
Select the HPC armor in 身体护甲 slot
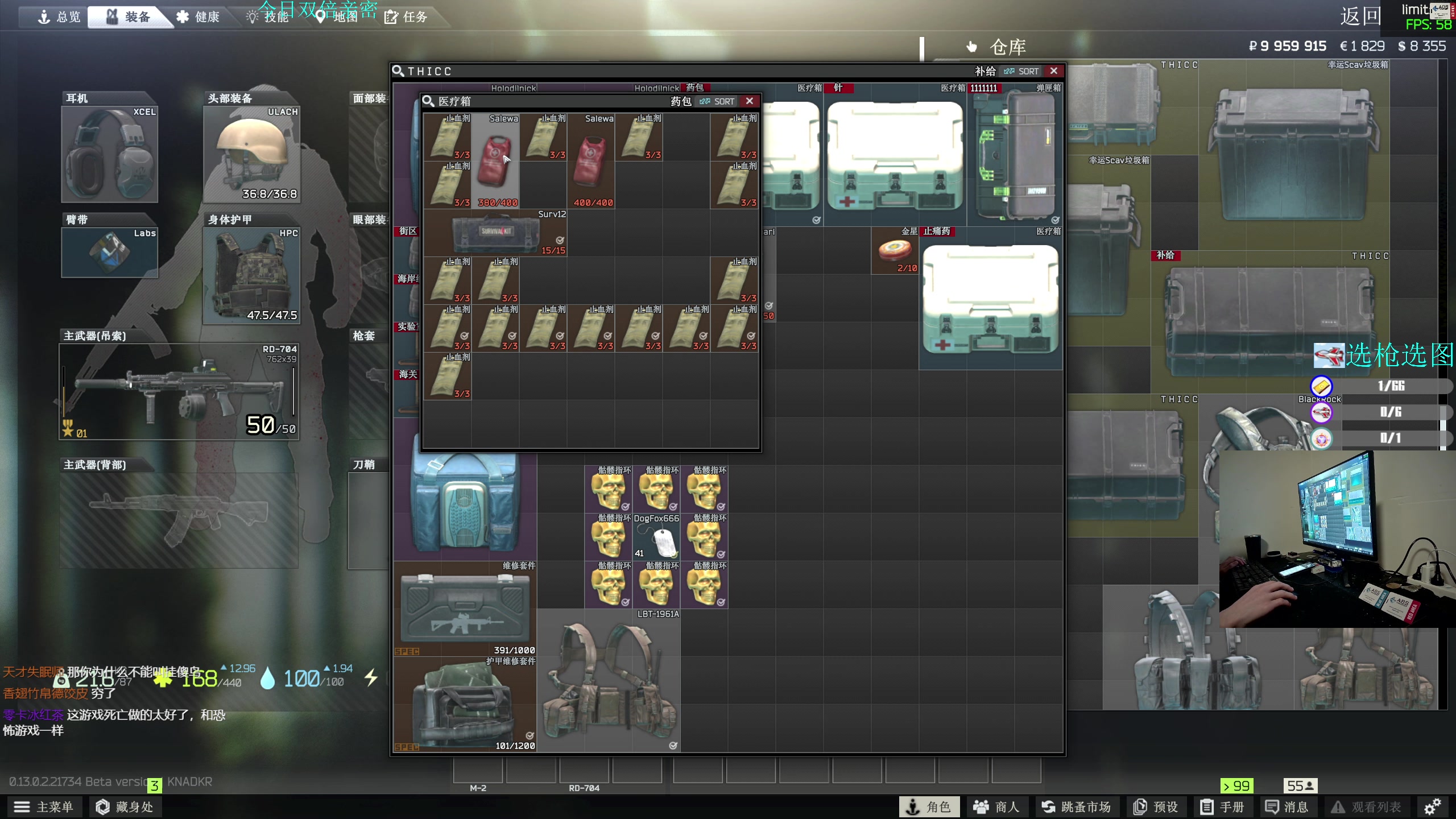[x=252, y=275]
